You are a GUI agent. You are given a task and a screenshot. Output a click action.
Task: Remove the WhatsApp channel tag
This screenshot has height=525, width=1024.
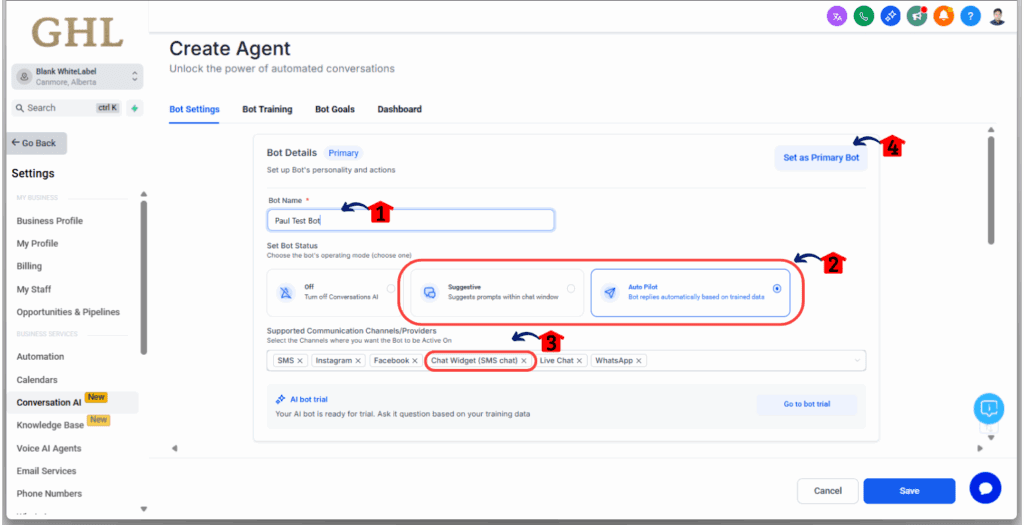point(639,360)
